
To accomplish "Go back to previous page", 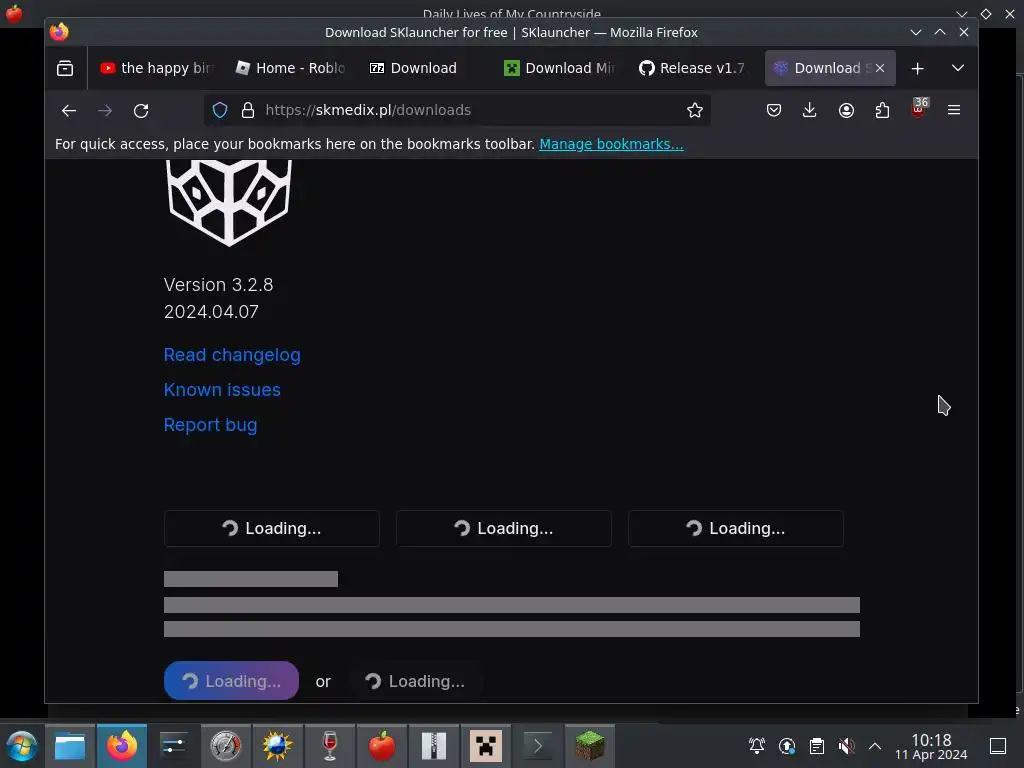I will pyautogui.click(x=69, y=110).
